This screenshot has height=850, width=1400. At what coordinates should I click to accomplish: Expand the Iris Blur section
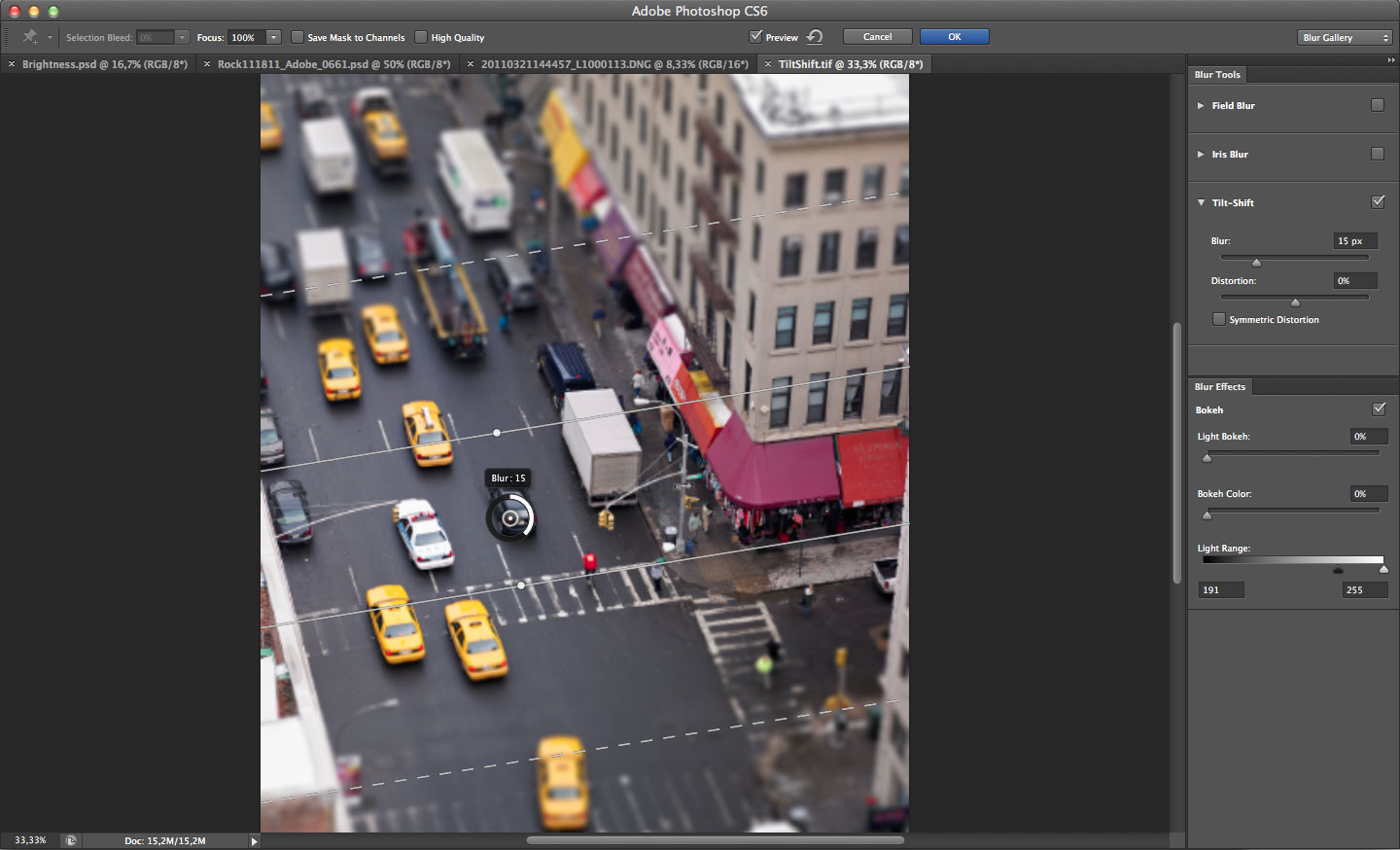[1201, 154]
